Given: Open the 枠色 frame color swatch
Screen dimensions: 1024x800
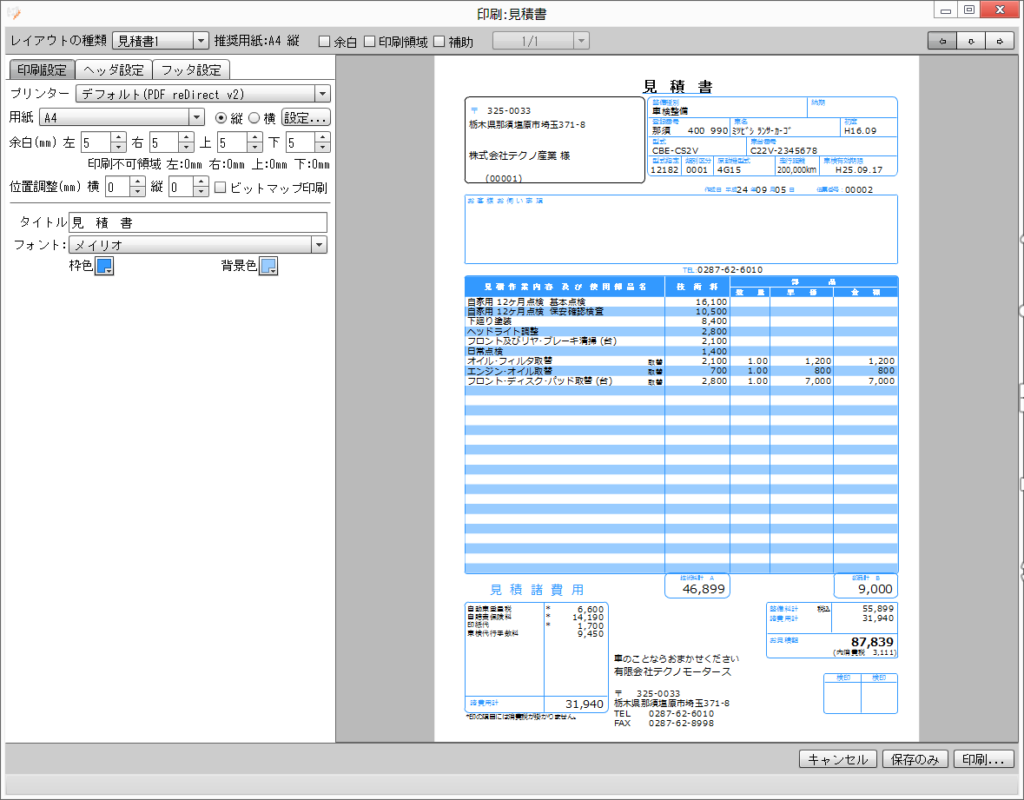Looking at the screenshot, I should [x=104, y=266].
